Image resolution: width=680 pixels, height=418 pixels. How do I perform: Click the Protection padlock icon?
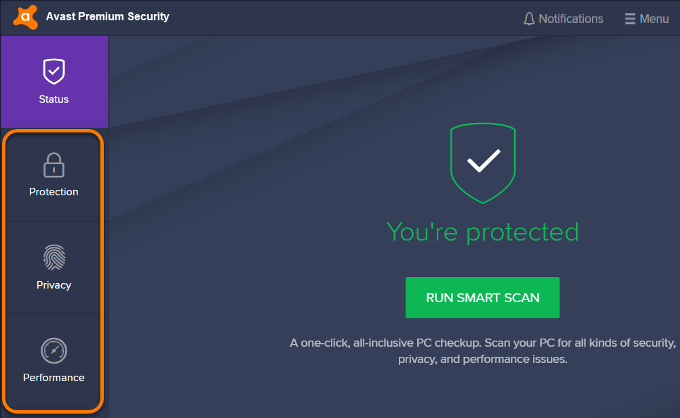coord(54,165)
